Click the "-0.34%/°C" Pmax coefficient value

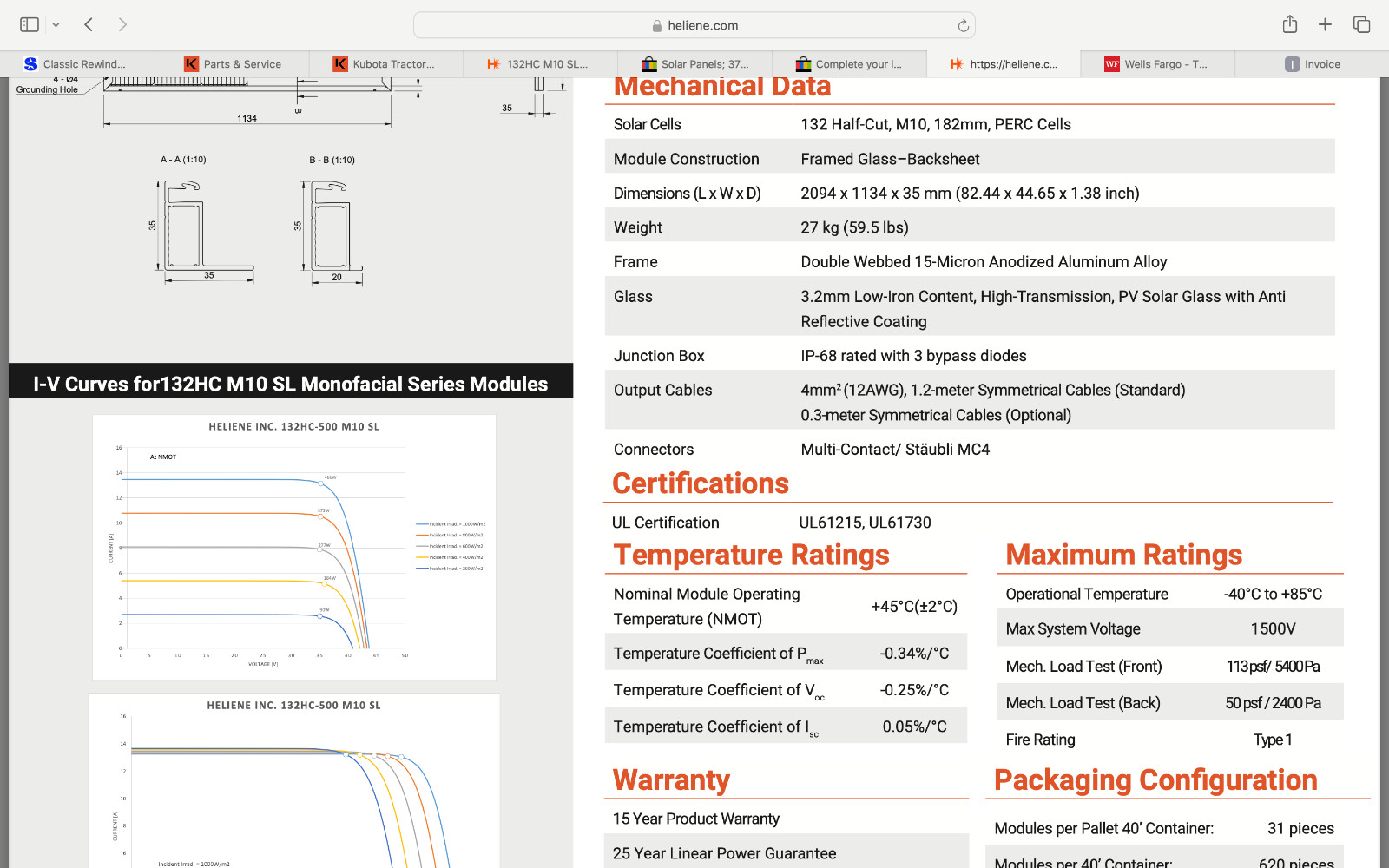click(914, 654)
